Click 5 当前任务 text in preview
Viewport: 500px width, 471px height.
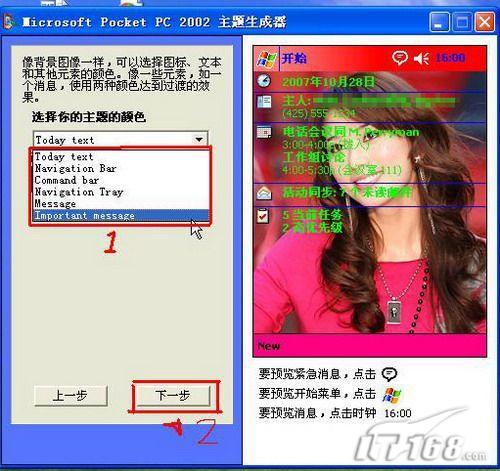click(312, 215)
